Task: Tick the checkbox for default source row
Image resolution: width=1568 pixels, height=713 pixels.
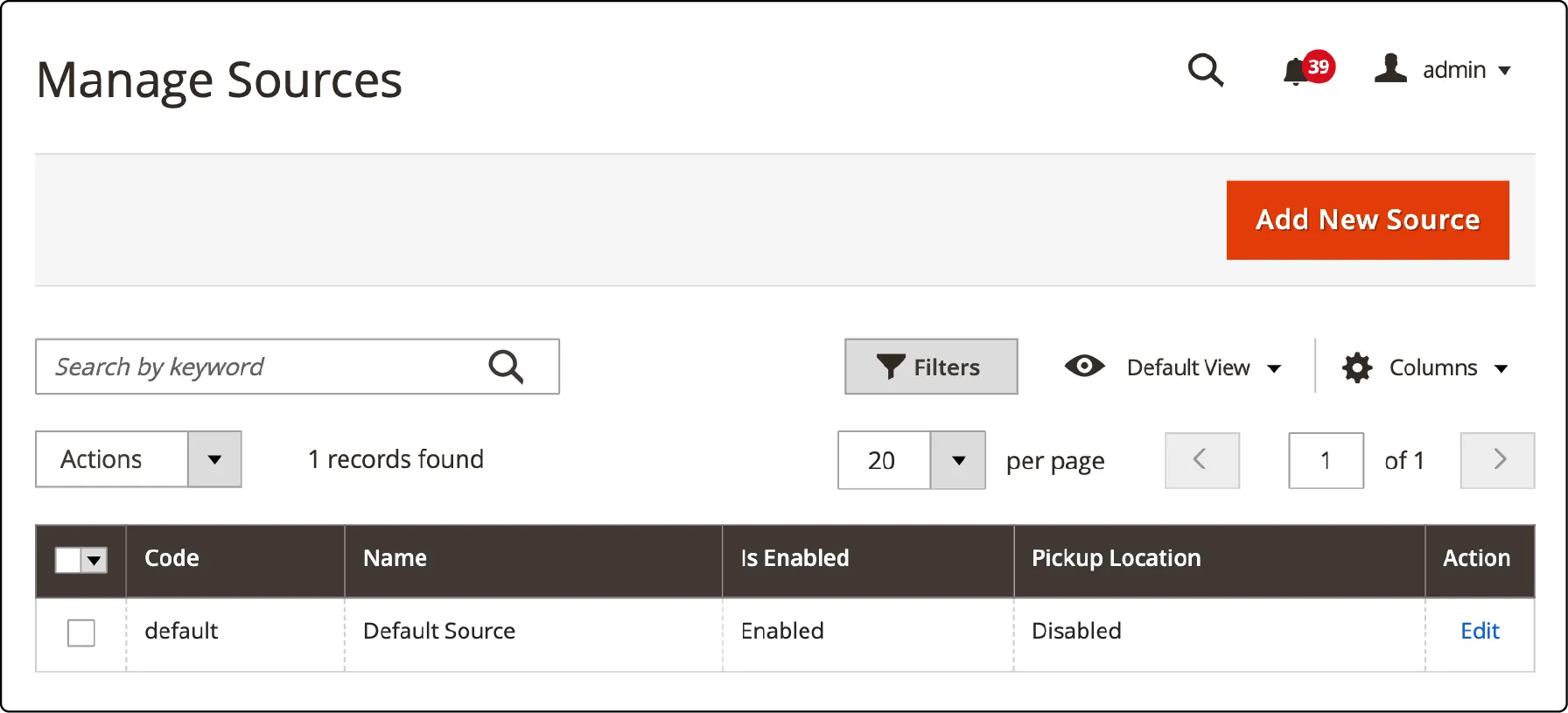Action: pos(81,633)
